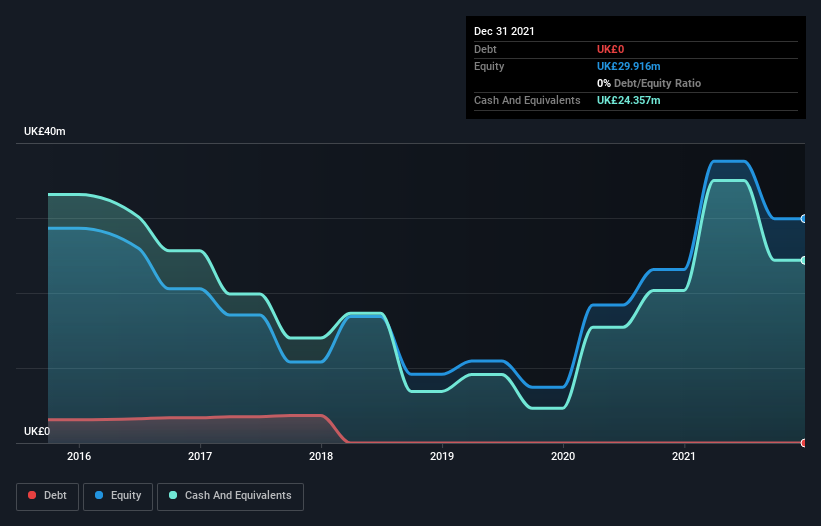Click the Debt label in tooltip
This screenshot has height=526, width=821.
[485, 49]
